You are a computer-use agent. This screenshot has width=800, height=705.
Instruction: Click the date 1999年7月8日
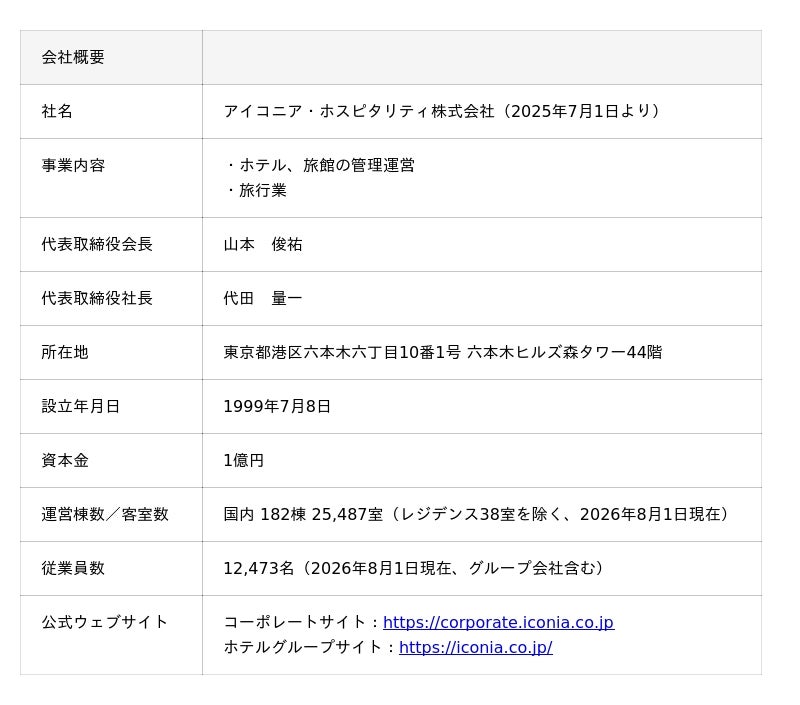(277, 407)
